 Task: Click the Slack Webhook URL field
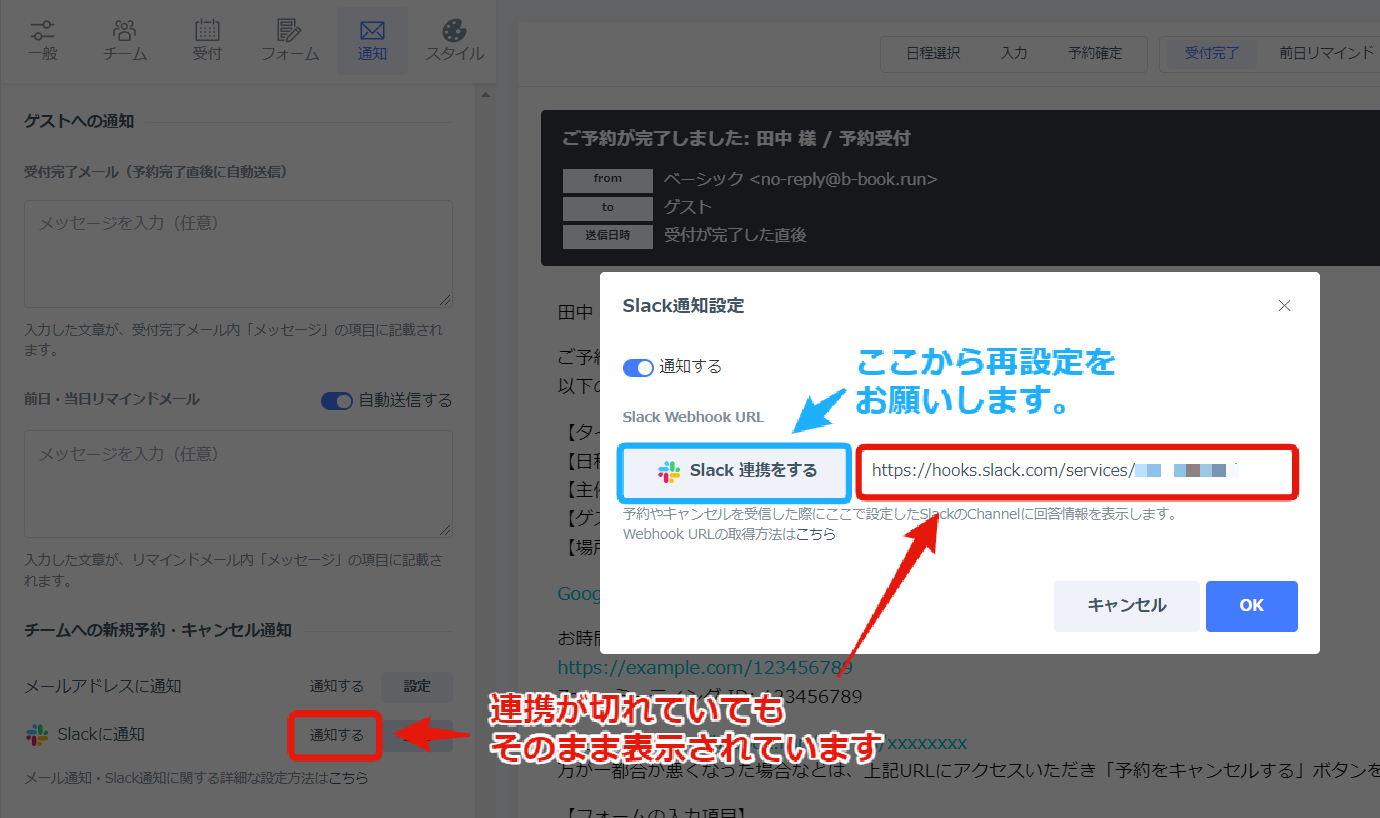point(1077,471)
